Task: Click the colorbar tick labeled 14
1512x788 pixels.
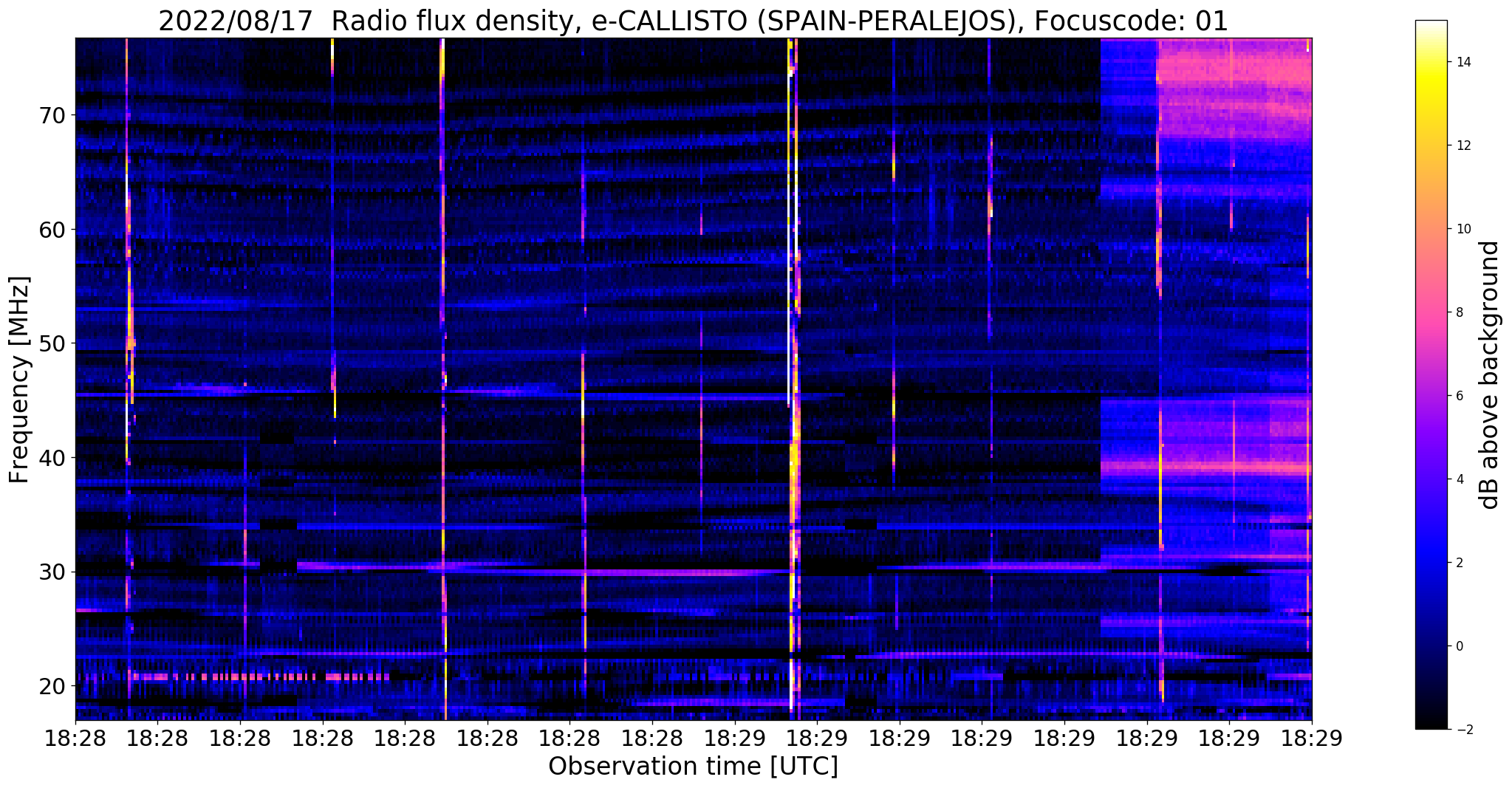Action: tap(1461, 62)
